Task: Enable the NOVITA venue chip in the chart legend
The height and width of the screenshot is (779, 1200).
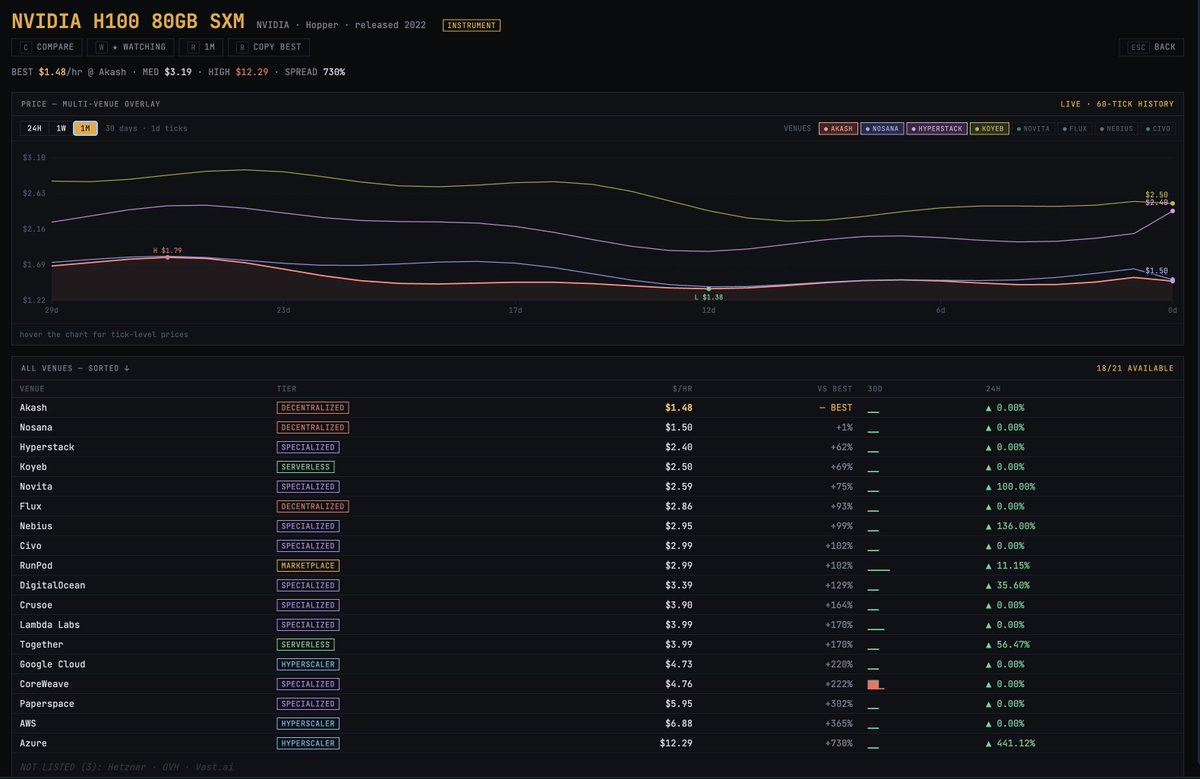Action: (x=1034, y=129)
